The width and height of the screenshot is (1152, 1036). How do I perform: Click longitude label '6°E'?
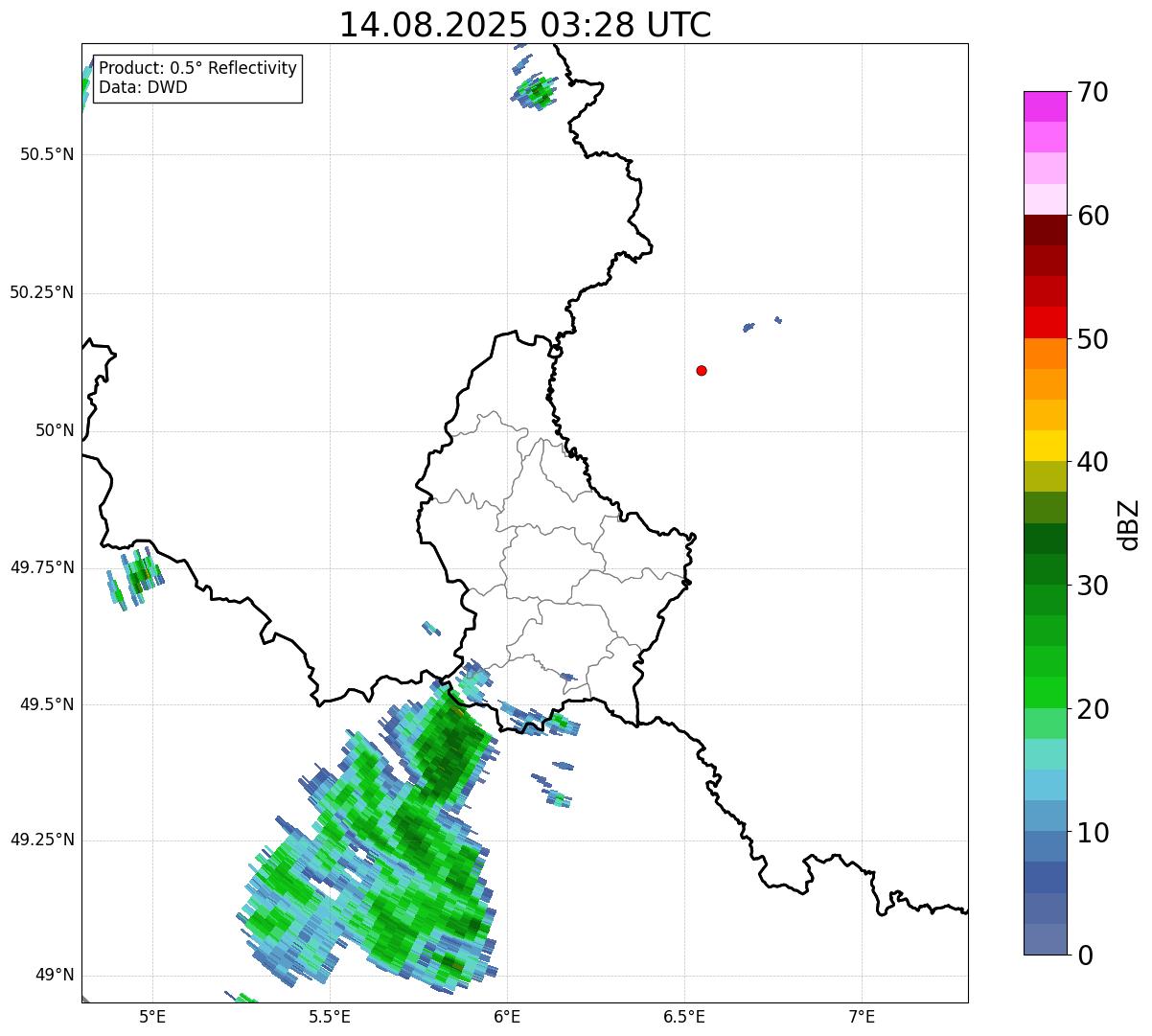[x=507, y=1017]
